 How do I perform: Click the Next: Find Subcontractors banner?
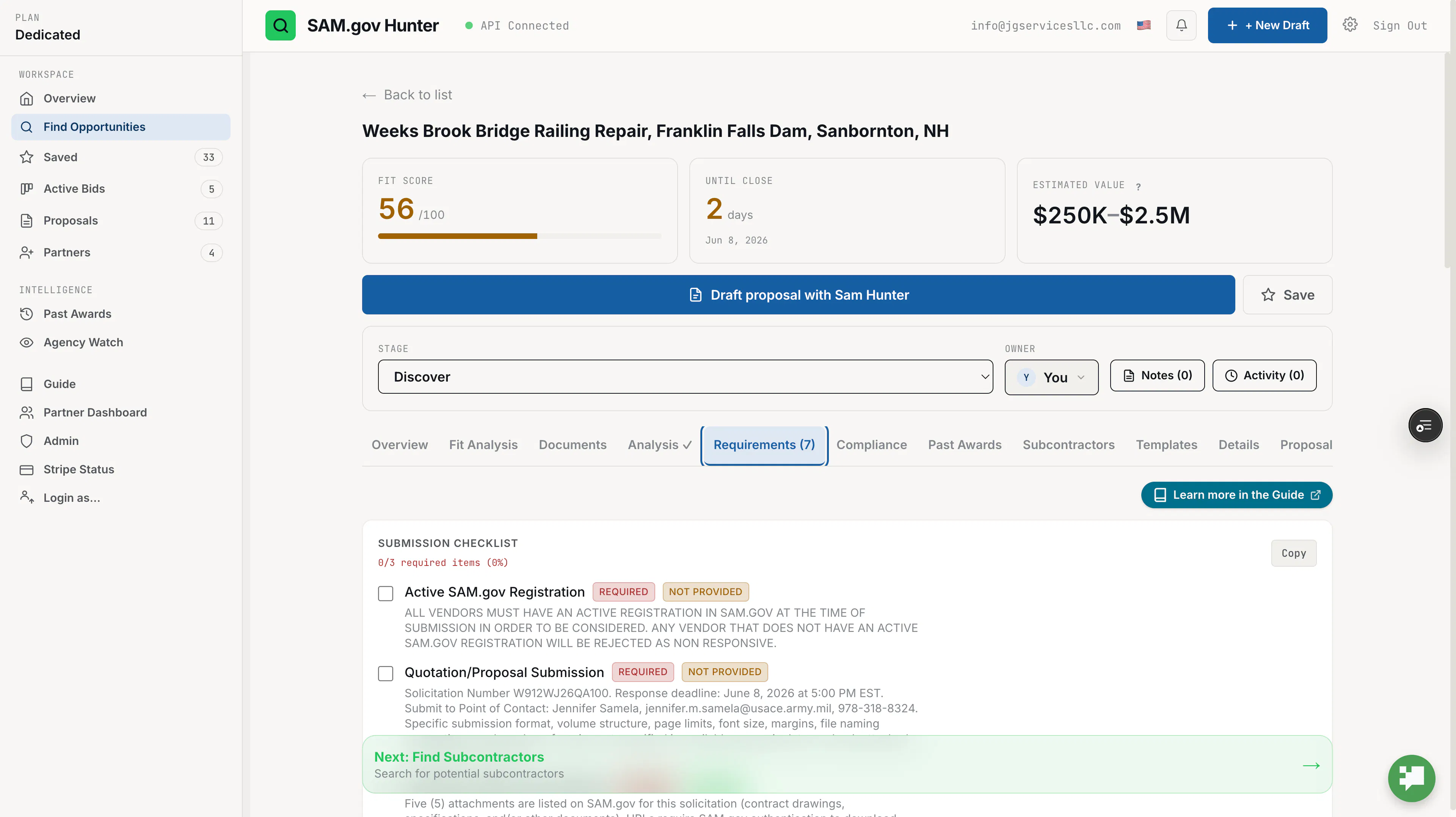click(847, 764)
